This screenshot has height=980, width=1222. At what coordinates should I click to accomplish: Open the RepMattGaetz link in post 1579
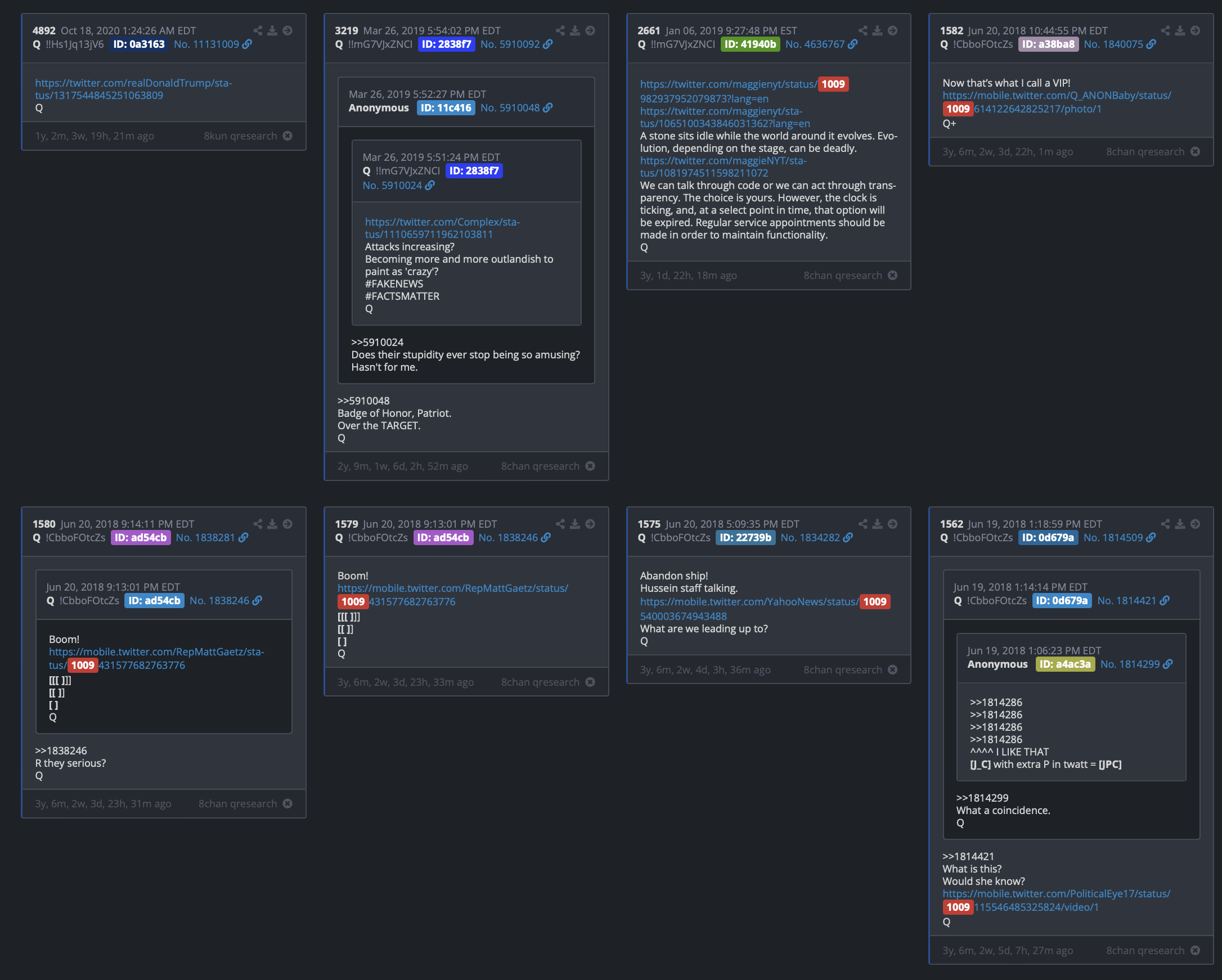453,595
